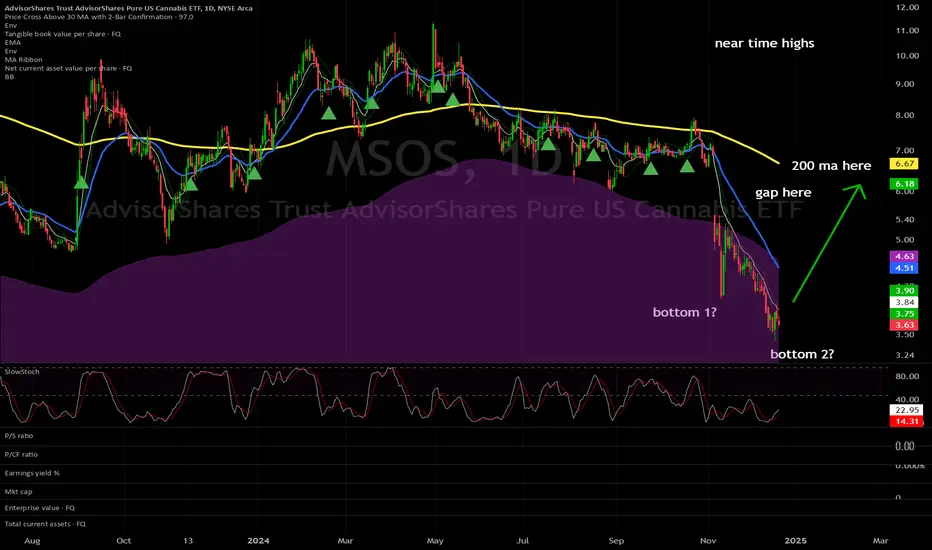Screen dimensions: 932x550
Task: Click the 'near time highs' text annotation
Action: coord(764,43)
